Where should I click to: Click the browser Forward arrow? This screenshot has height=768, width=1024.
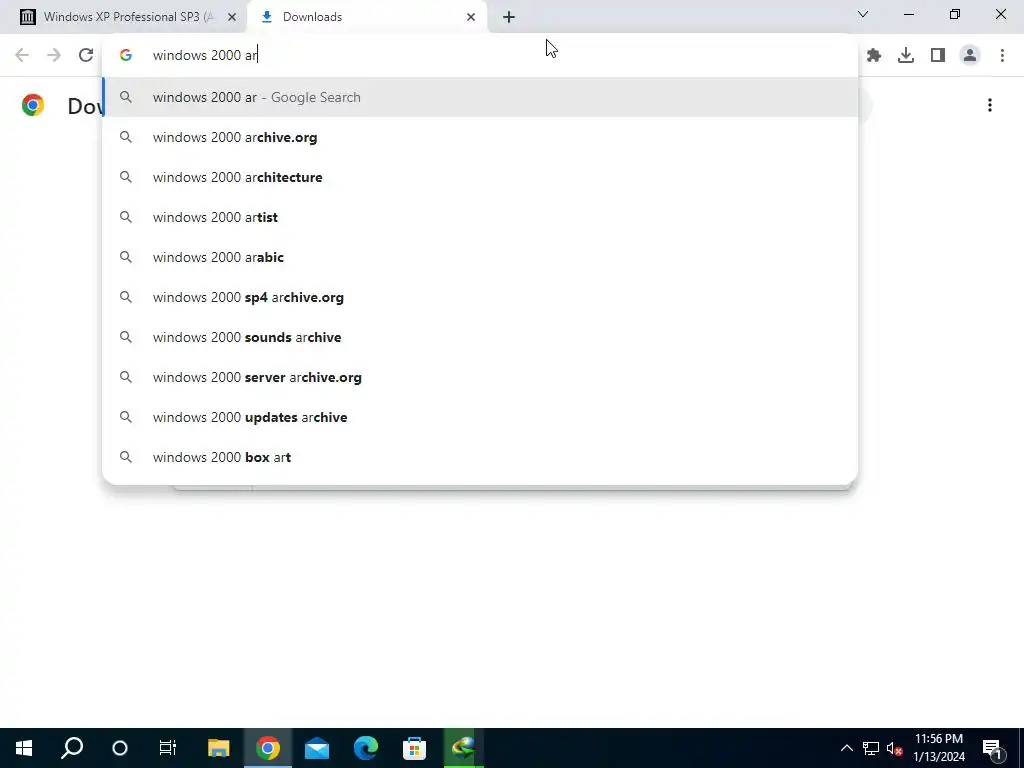tap(54, 55)
